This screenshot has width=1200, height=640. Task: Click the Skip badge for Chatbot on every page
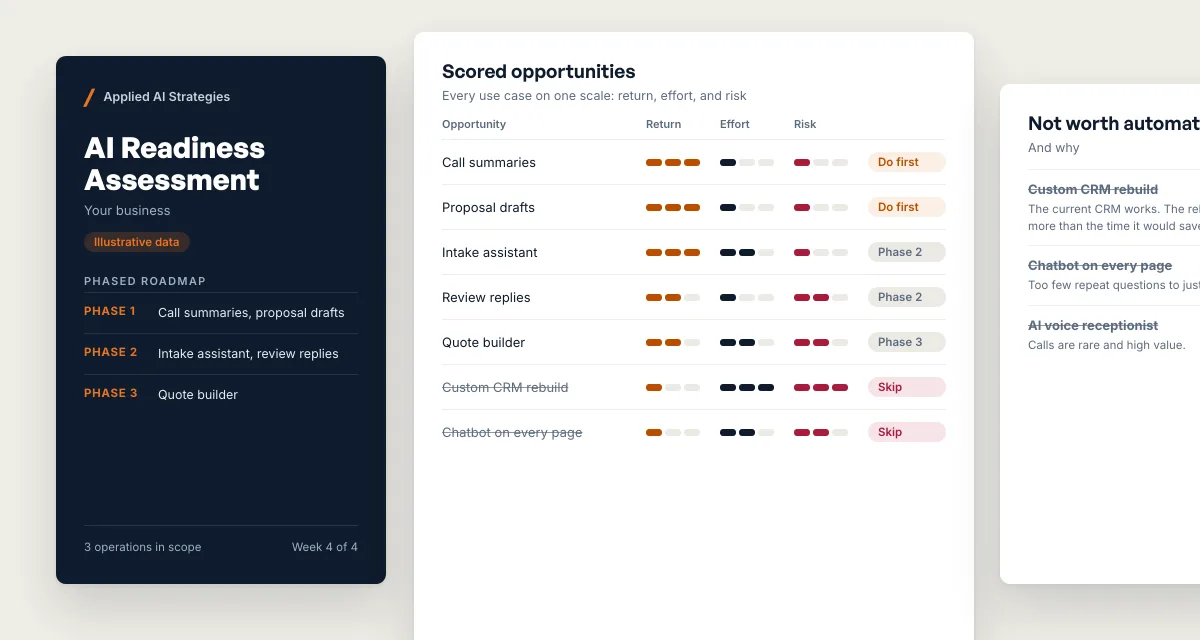[x=906, y=432]
